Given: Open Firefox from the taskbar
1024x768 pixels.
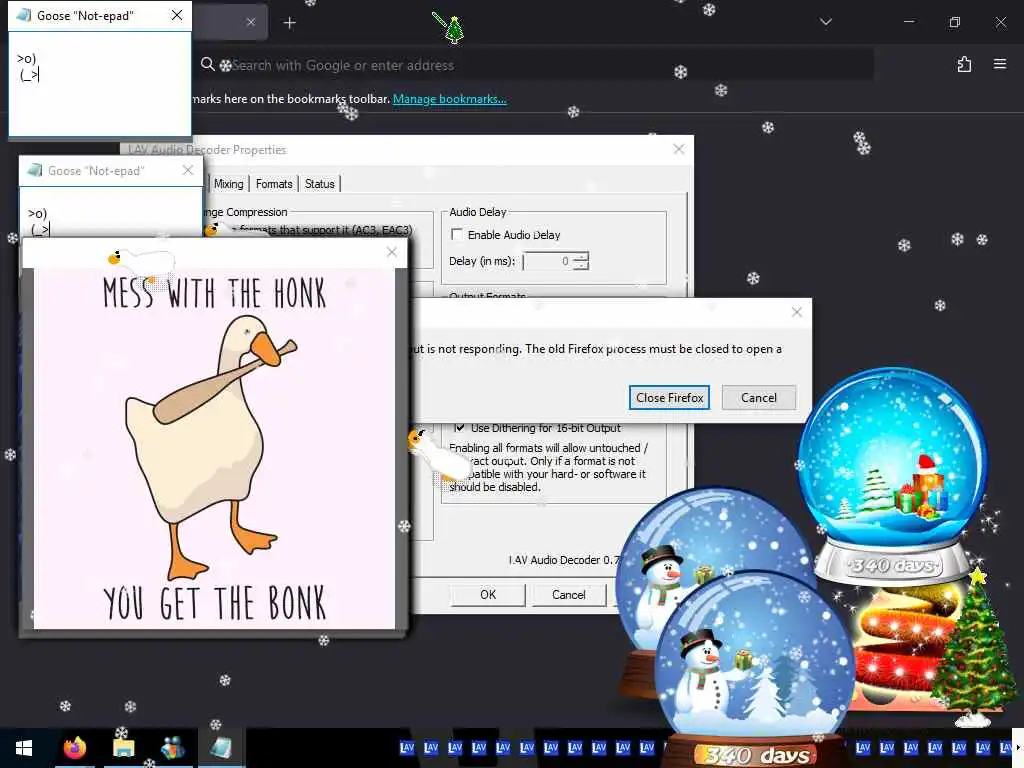Looking at the screenshot, I should click(74, 748).
